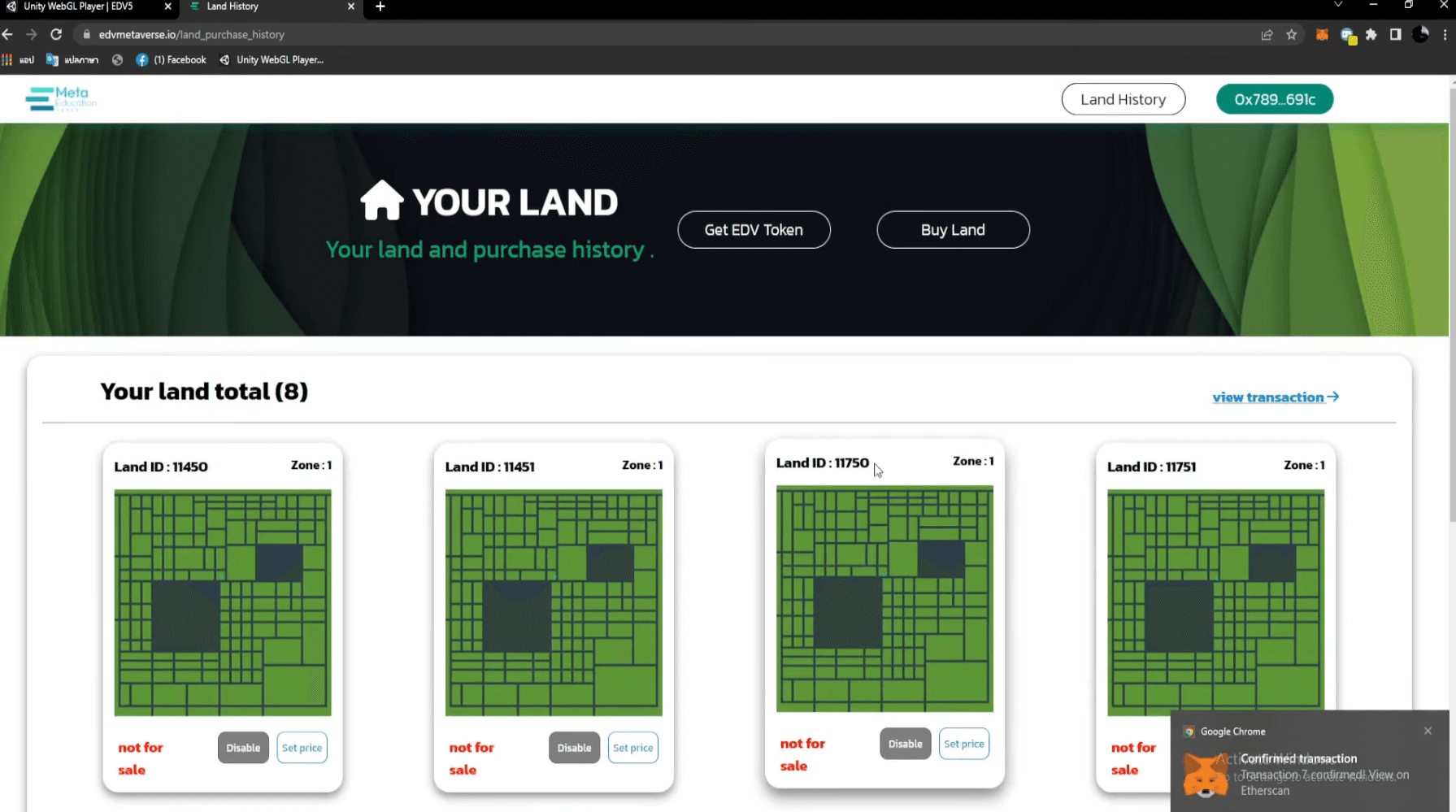Open the view transaction link
Image resolution: width=1456 pixels, height=812 pixels.
[1275, 397]
